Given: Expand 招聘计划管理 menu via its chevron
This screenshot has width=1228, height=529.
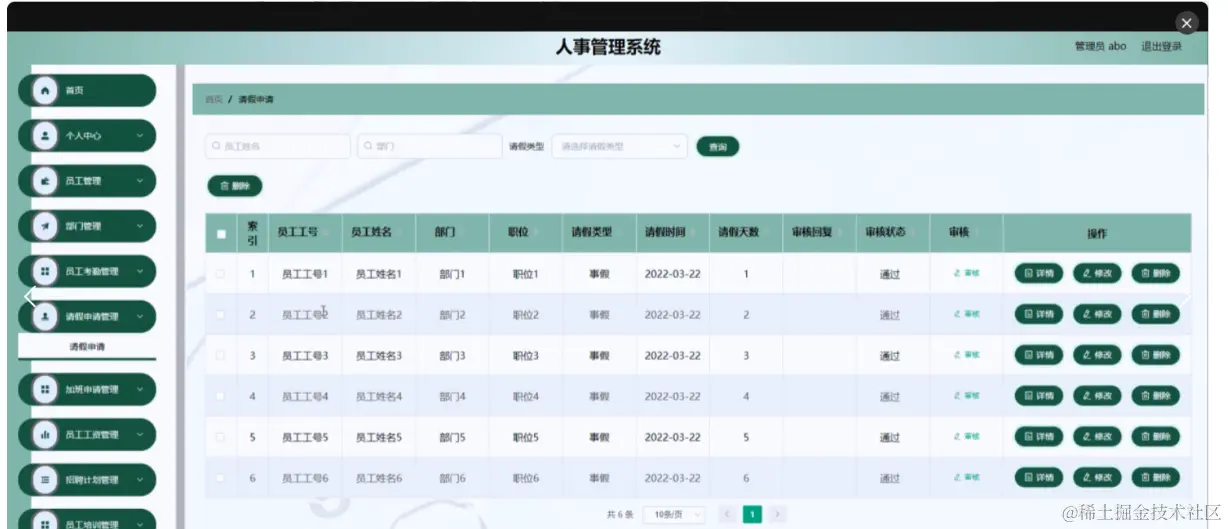Looking at the screenshot, I should 139,479.
